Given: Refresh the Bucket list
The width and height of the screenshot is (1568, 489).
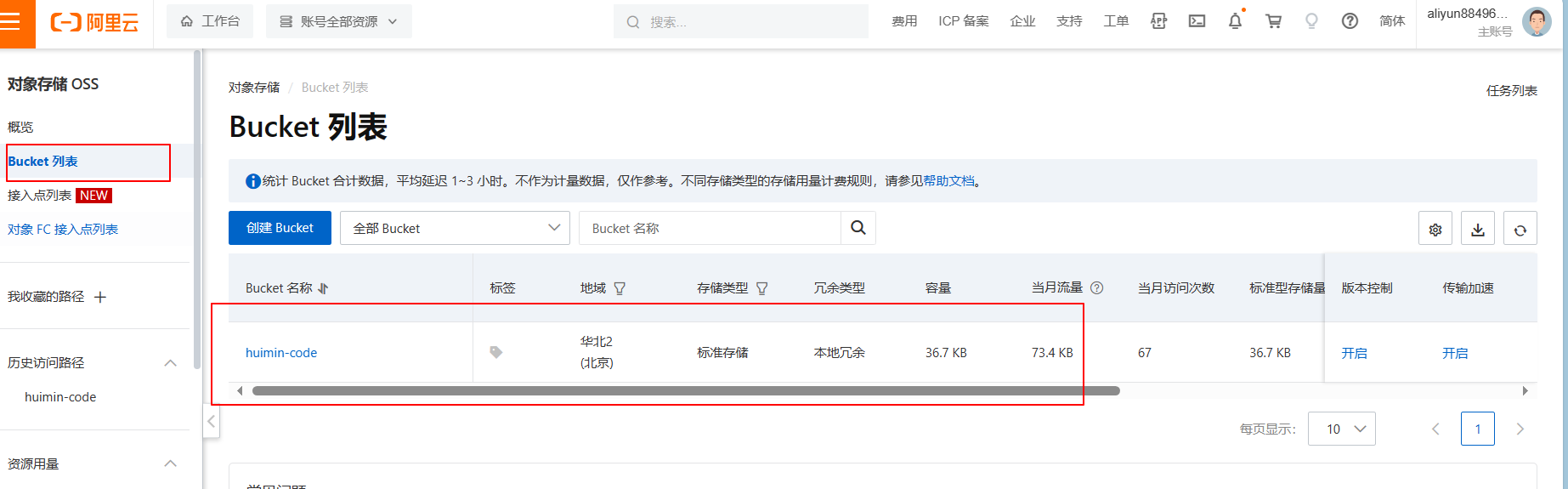Looking at the screenshot, I should click(x=1520, y=229).
